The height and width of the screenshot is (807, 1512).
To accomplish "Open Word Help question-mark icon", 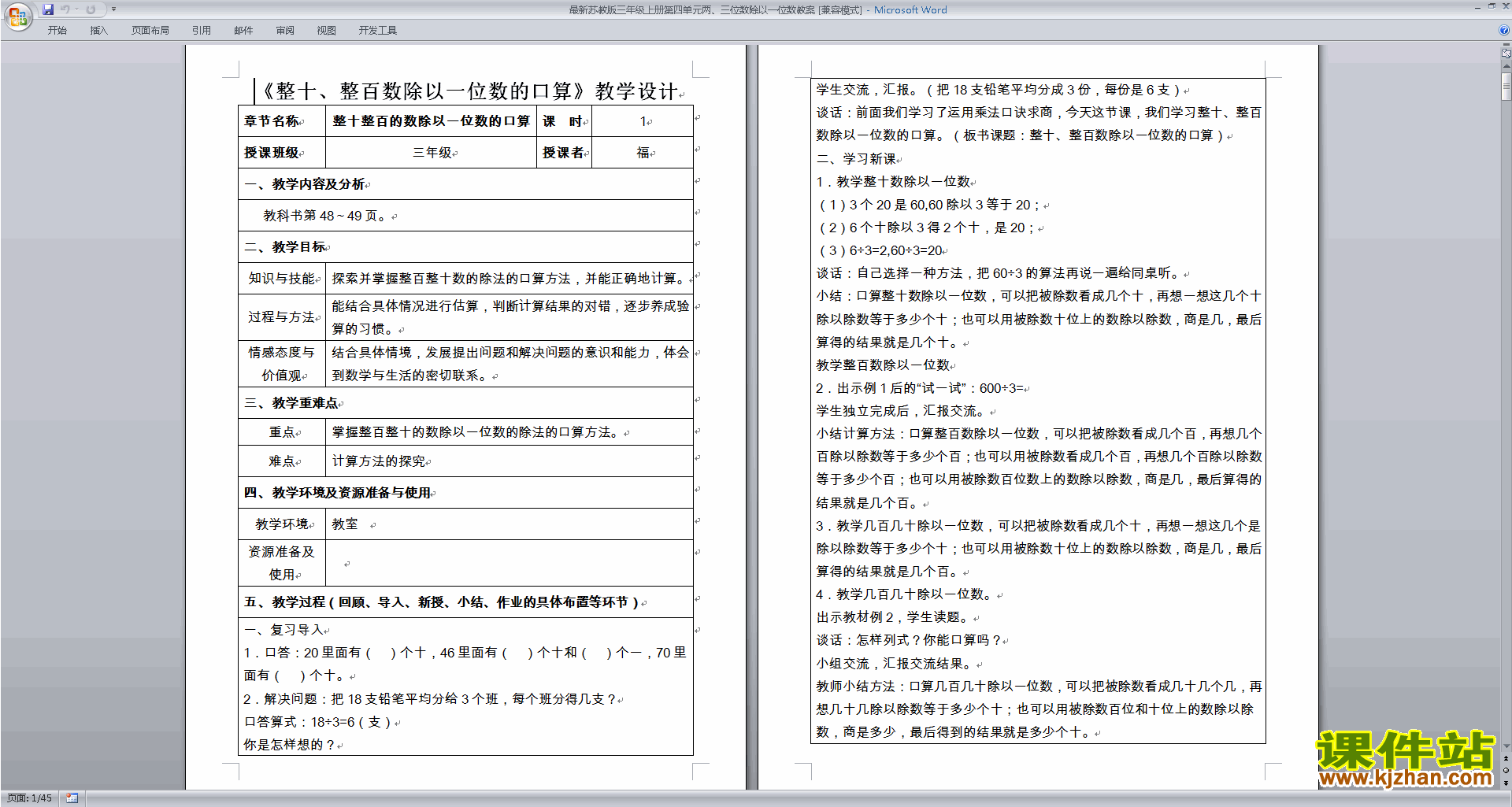I will [1504, 31].
